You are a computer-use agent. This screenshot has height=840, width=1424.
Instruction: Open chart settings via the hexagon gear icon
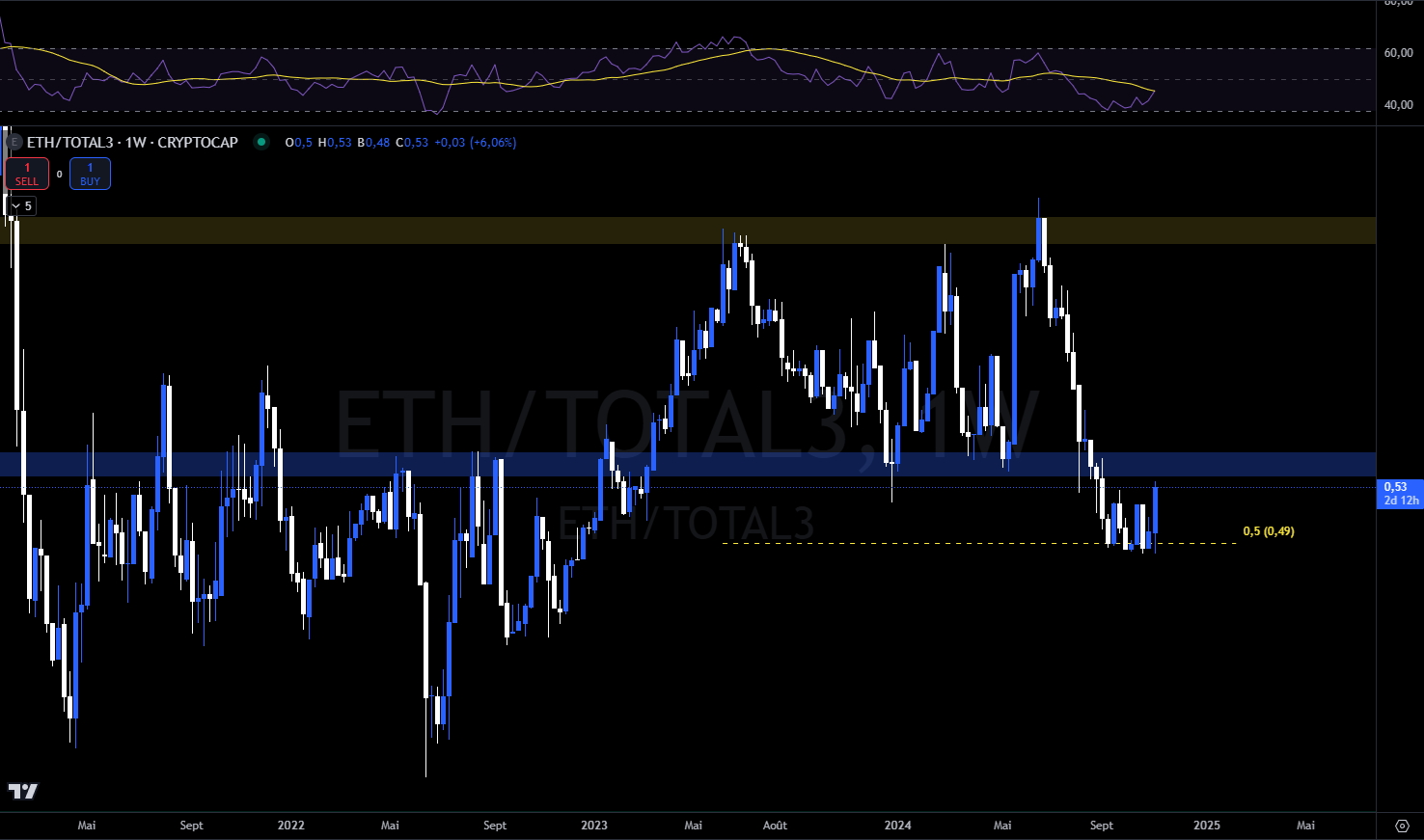[x=1403, y=826]
